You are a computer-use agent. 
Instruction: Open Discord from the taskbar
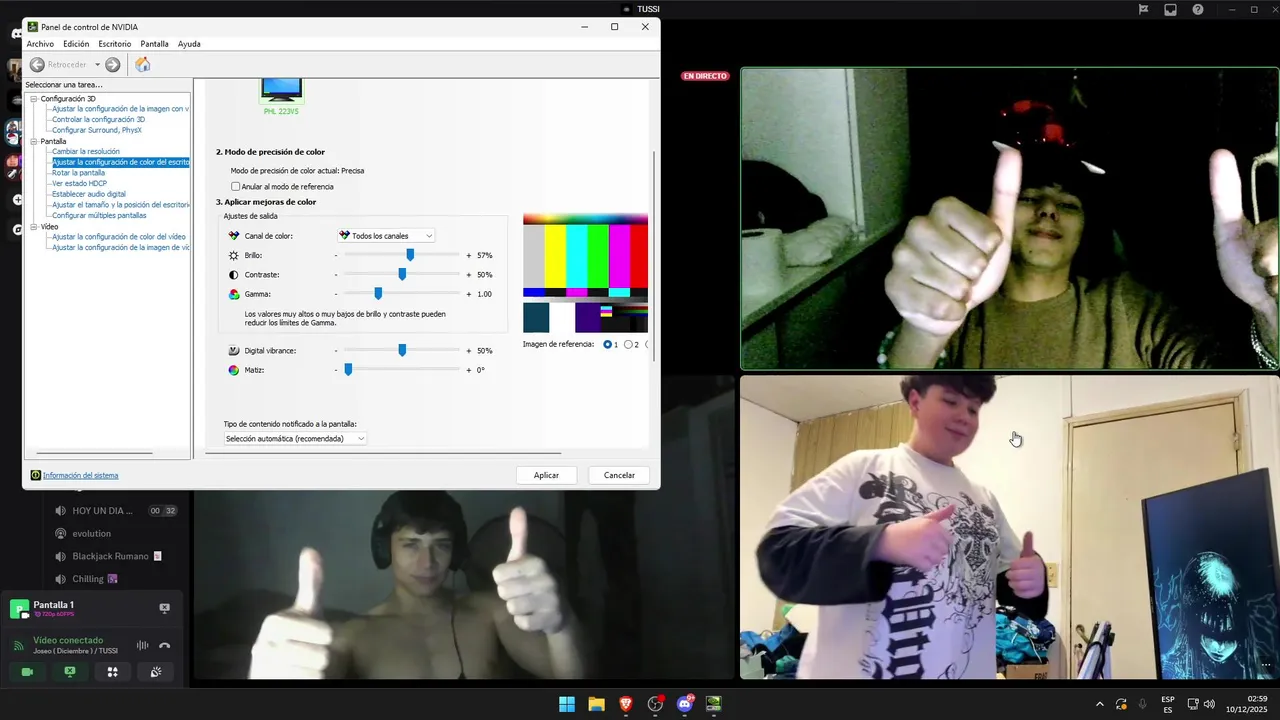click(685, 704)
